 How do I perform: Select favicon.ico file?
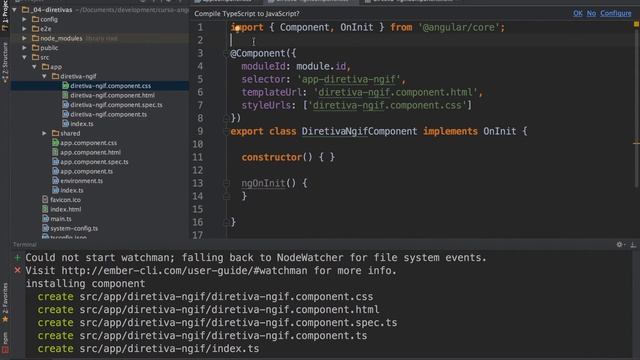point(65,200)
